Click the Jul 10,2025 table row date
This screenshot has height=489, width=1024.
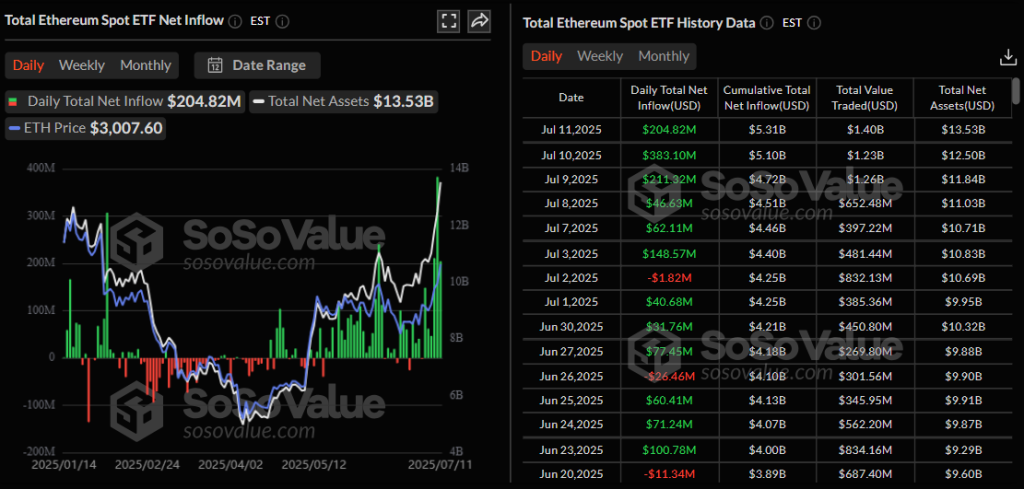(571, 155)
